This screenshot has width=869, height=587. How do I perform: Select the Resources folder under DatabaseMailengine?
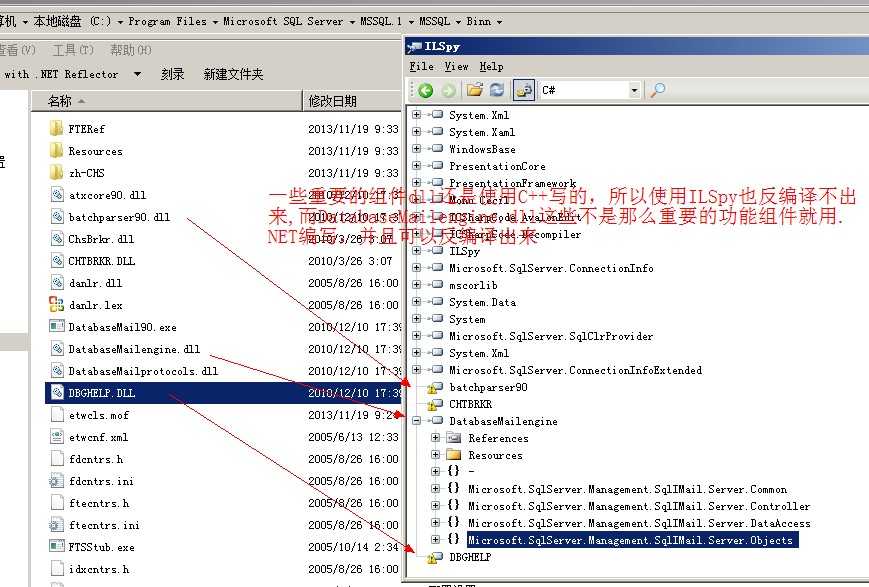[495, 456]
